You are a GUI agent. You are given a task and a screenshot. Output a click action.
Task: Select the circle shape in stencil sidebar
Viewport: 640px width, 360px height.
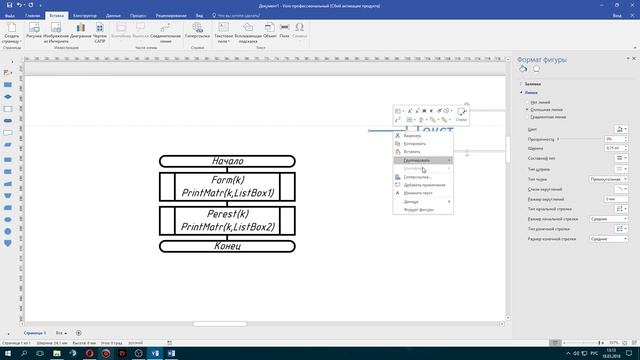pyautogui.click(x=8, y=231)
